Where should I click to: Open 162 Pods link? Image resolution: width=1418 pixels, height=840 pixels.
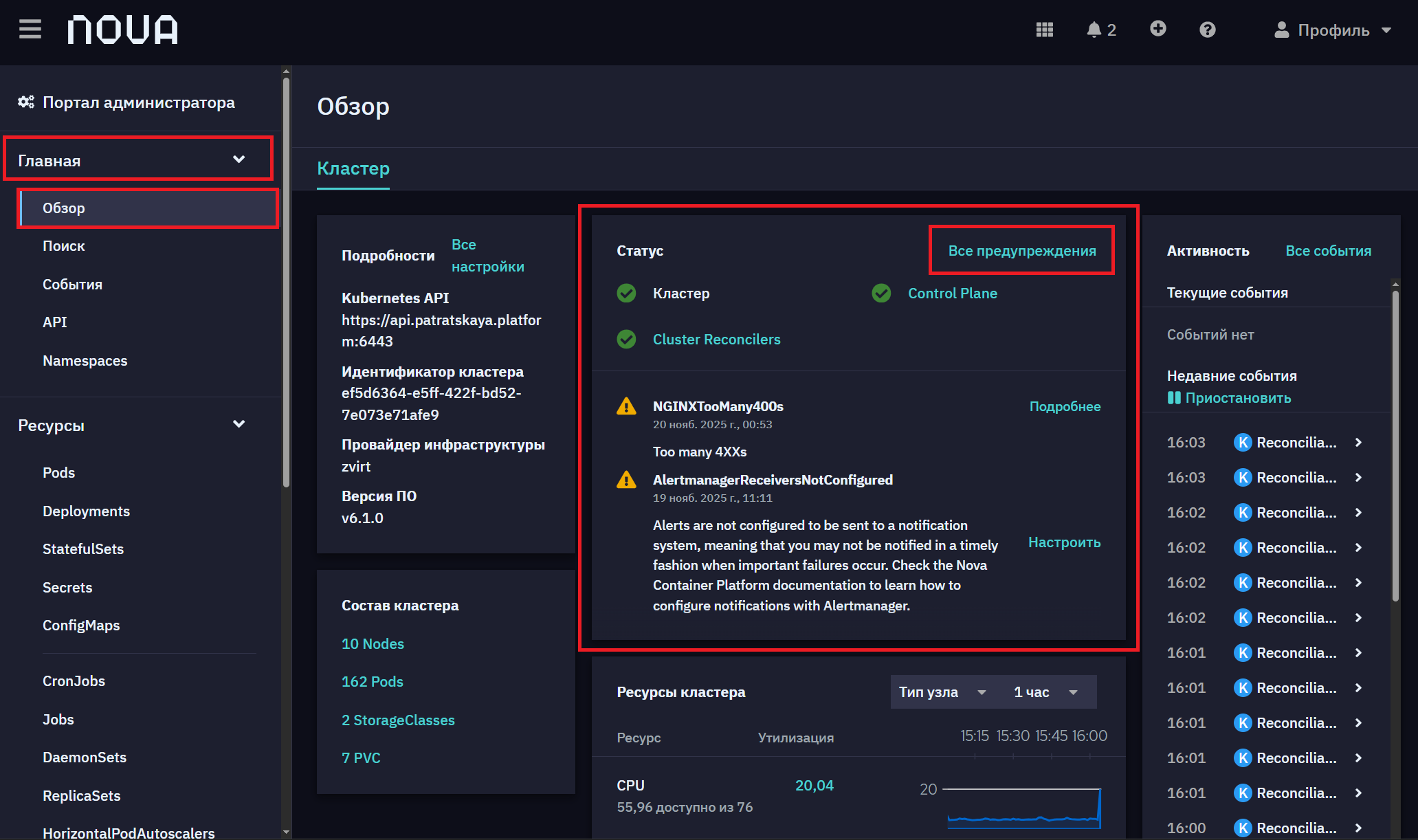[372, 682]
